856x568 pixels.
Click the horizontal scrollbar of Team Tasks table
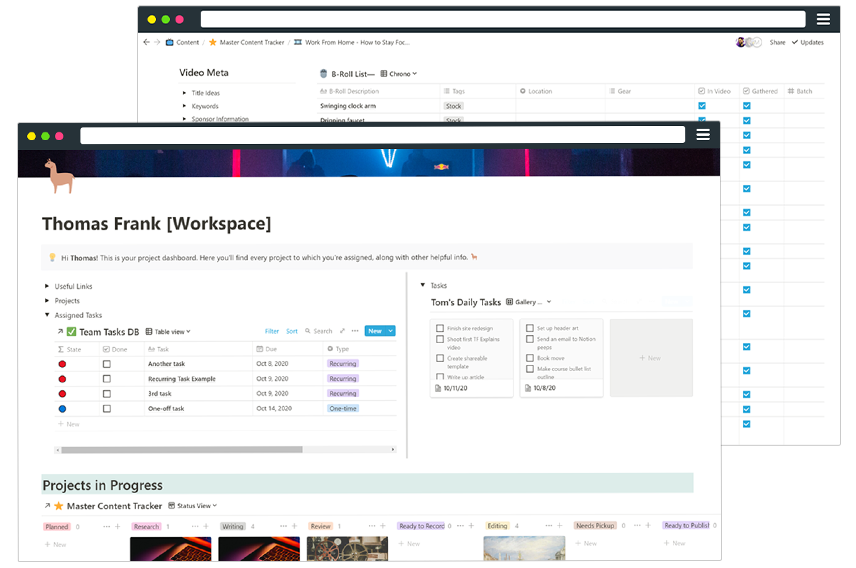[x=182, y=449]
